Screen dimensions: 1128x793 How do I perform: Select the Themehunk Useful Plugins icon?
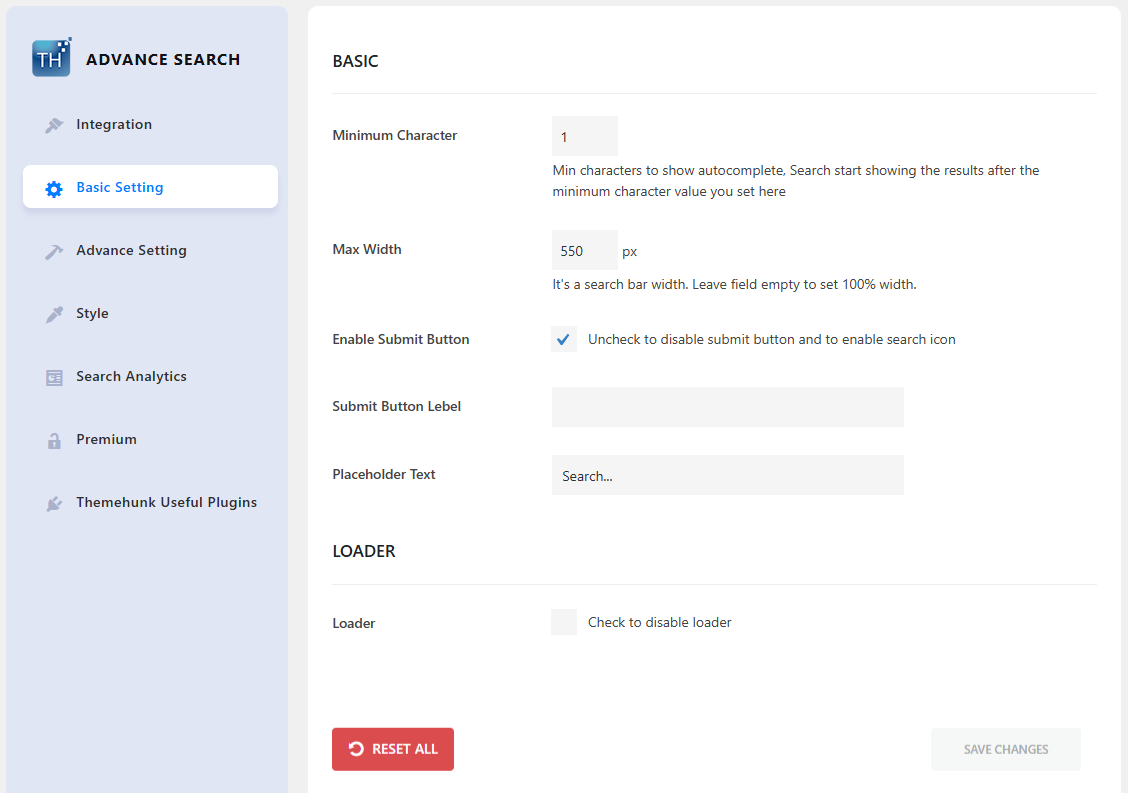54,503
